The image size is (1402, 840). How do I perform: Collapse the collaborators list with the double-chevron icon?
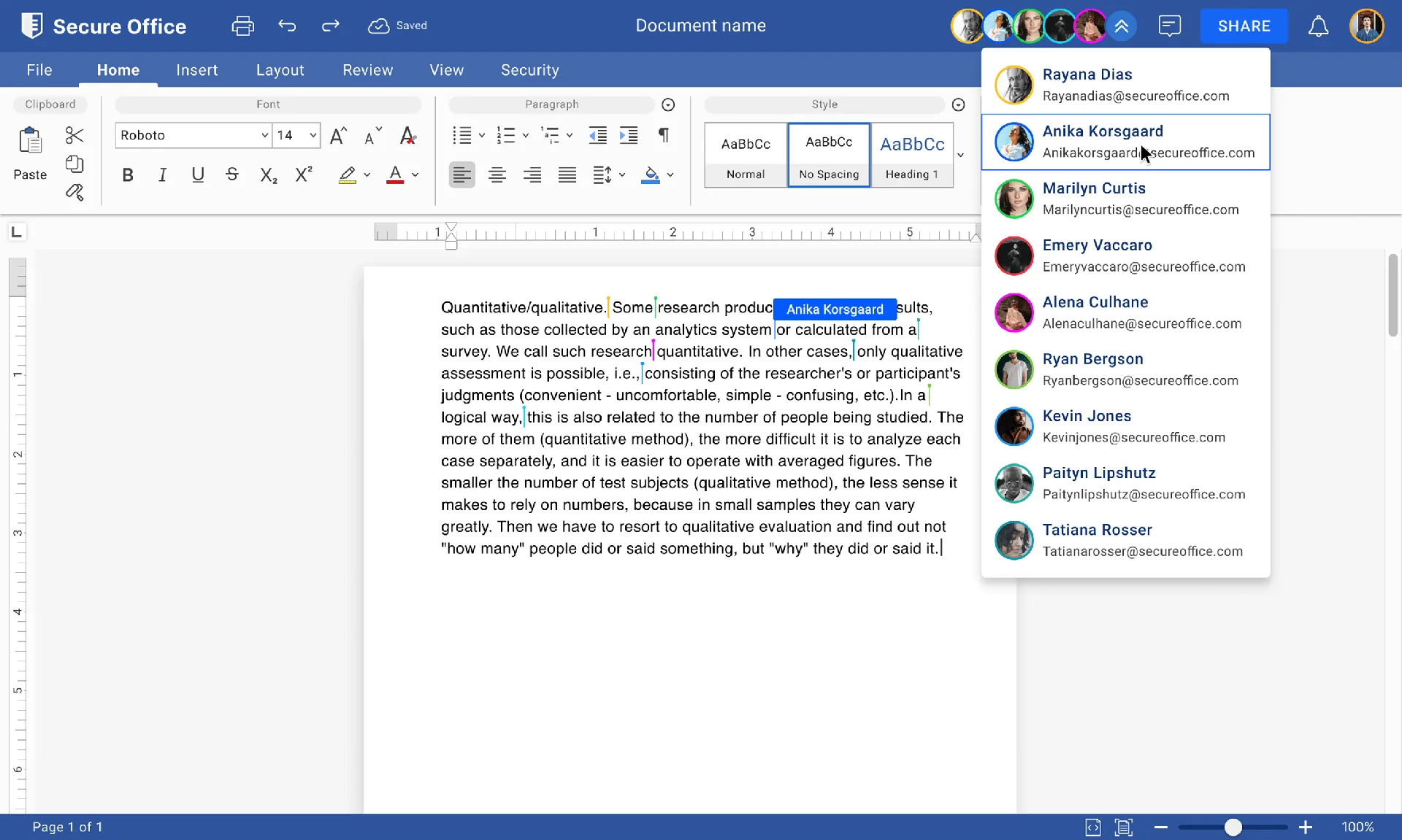[x=1122, y=26]
